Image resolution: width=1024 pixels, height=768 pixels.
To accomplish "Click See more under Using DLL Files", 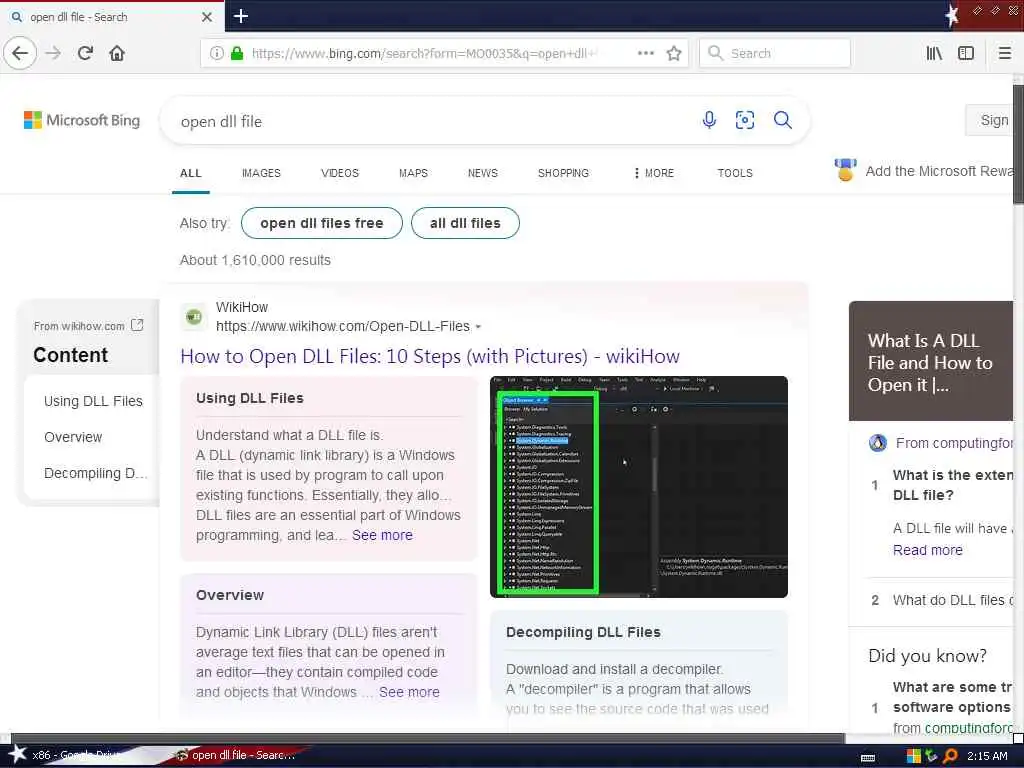I will (x=382, y=535).
